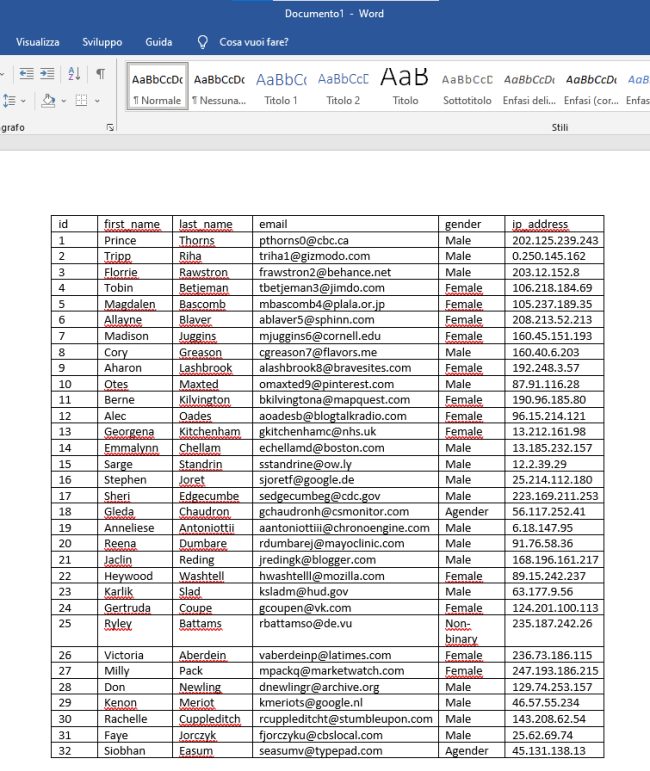Select the Sottotitolo style
Viewport: 650px width, 771px height.
467,87
